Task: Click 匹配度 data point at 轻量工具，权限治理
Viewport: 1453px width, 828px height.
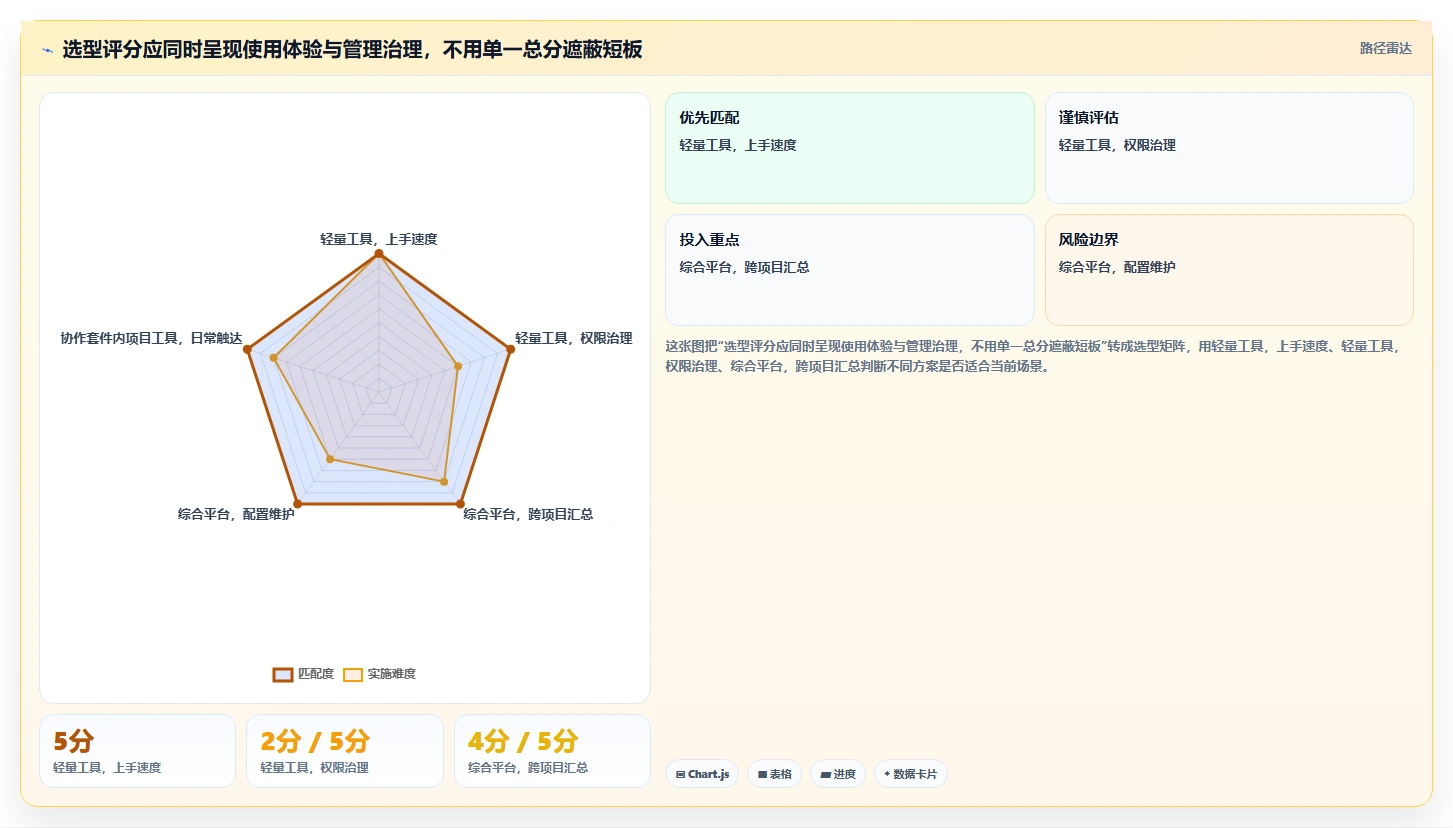Action: pyautogui.click(x=510, y=349)
